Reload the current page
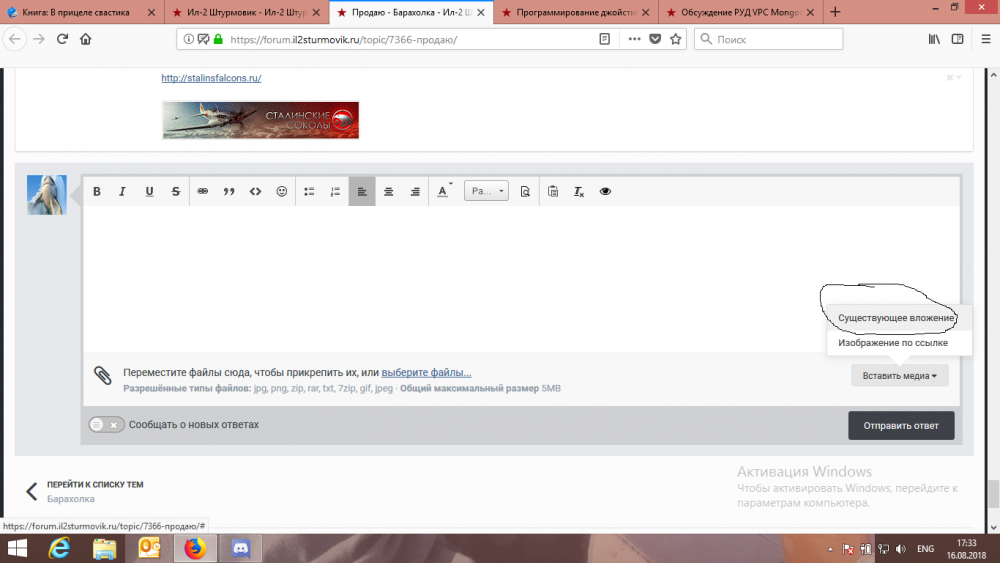The height and width of the screenshot is (563, 1000). coord(62,39)
